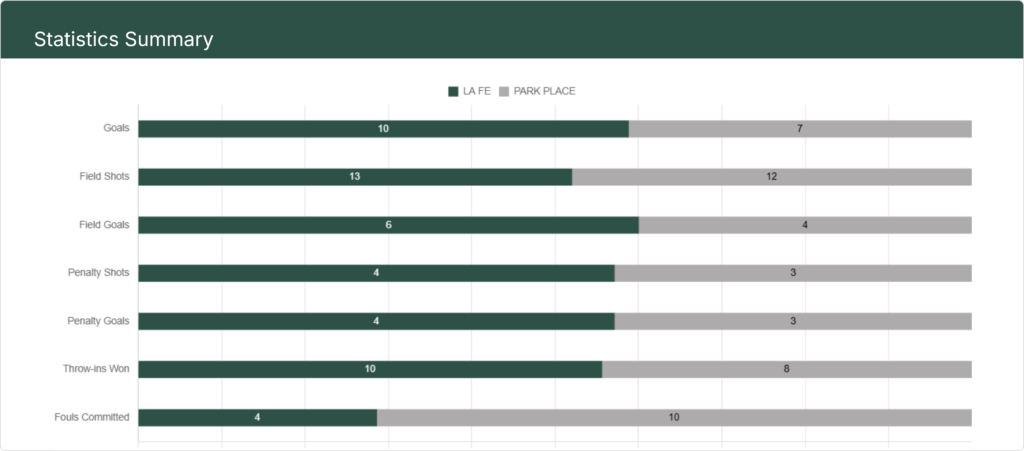The image size is (1024, 451).
Task: Select LA FE's Goals bar showing 10
Action: tap(383, 129)
